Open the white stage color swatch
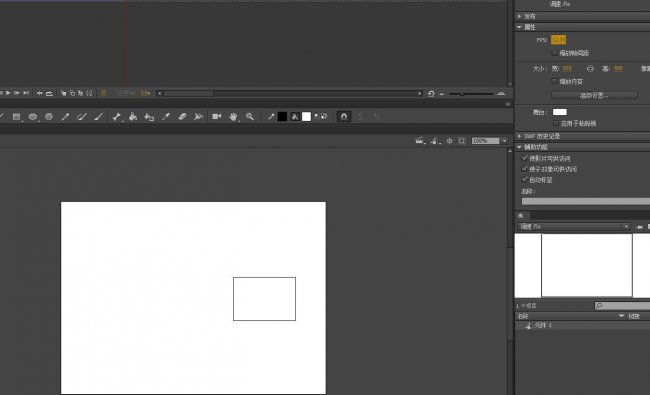Viewport: 650px width, 395px height. [560, 112]
